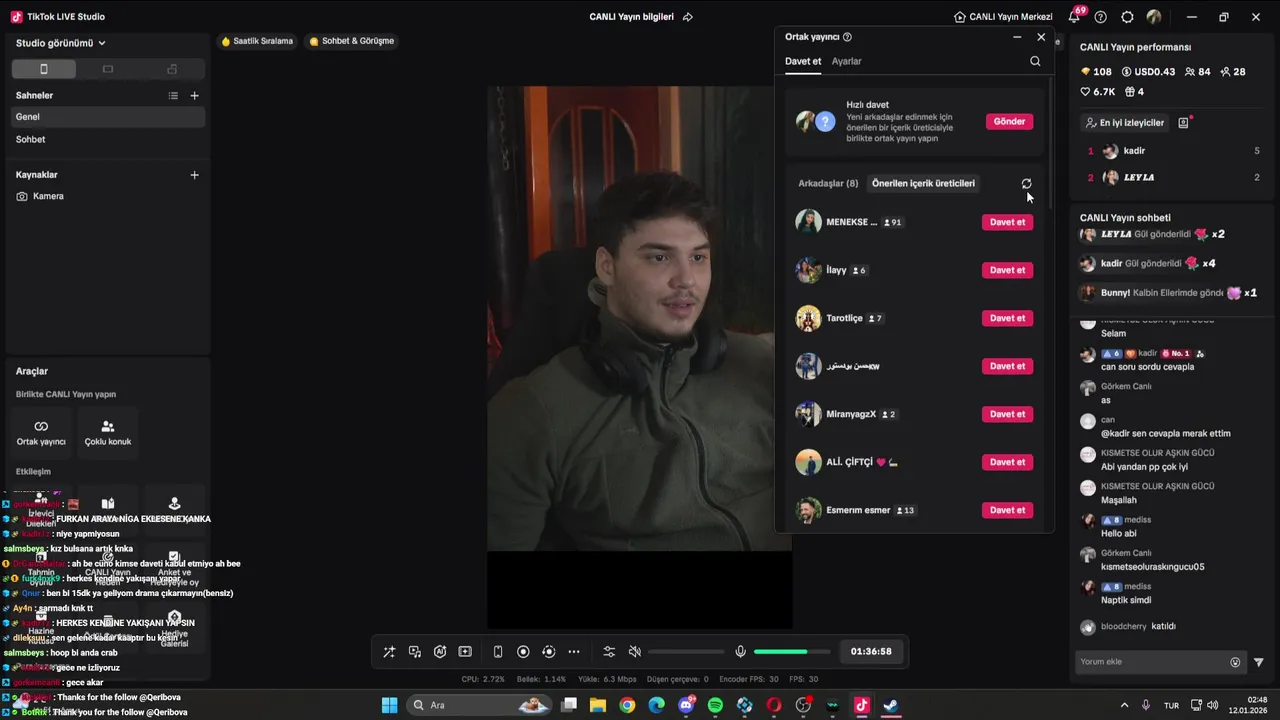Viewport: 1280px width, 720px height.
Task: Select portrait phone layout mode
Action: 43,69
